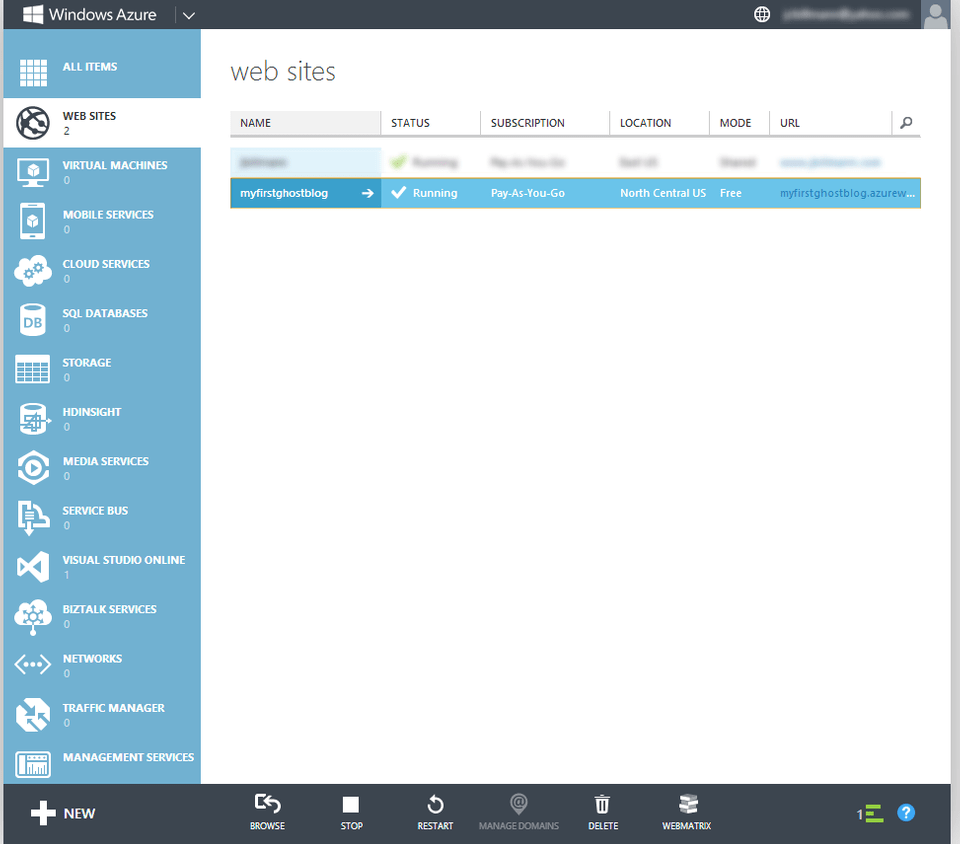Open the site in WebMatrix

pos(688,804)
